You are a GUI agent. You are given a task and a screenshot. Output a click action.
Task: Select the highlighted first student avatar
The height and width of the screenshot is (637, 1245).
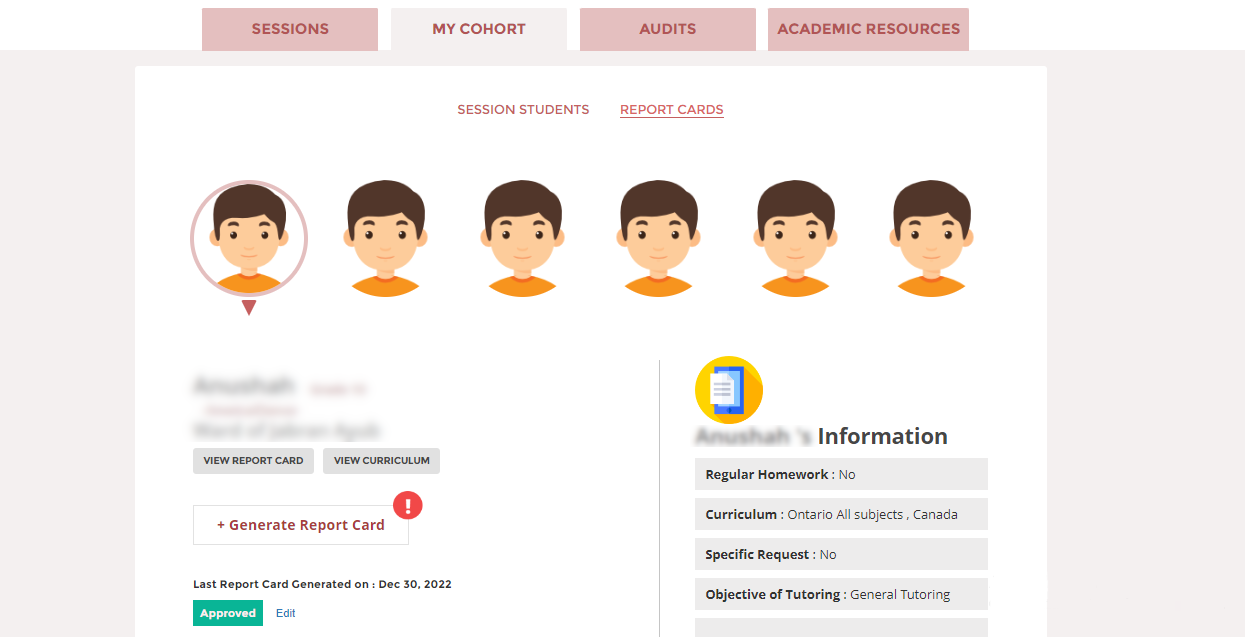[248, 238]
